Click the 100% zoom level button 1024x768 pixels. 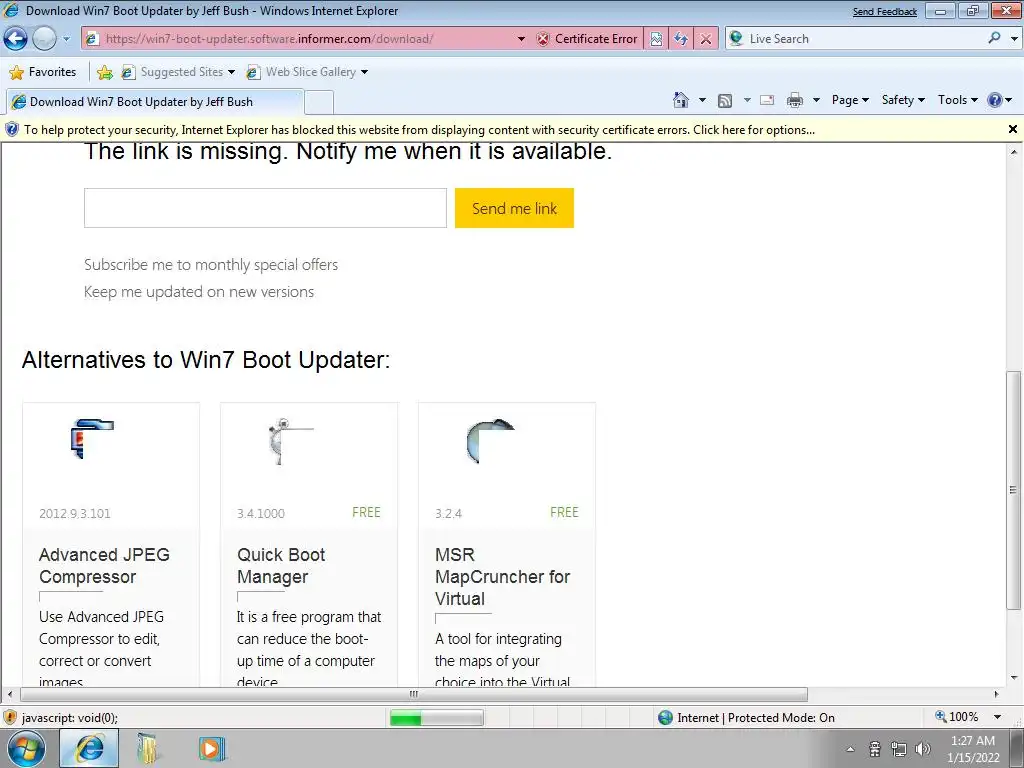[957, 717]
